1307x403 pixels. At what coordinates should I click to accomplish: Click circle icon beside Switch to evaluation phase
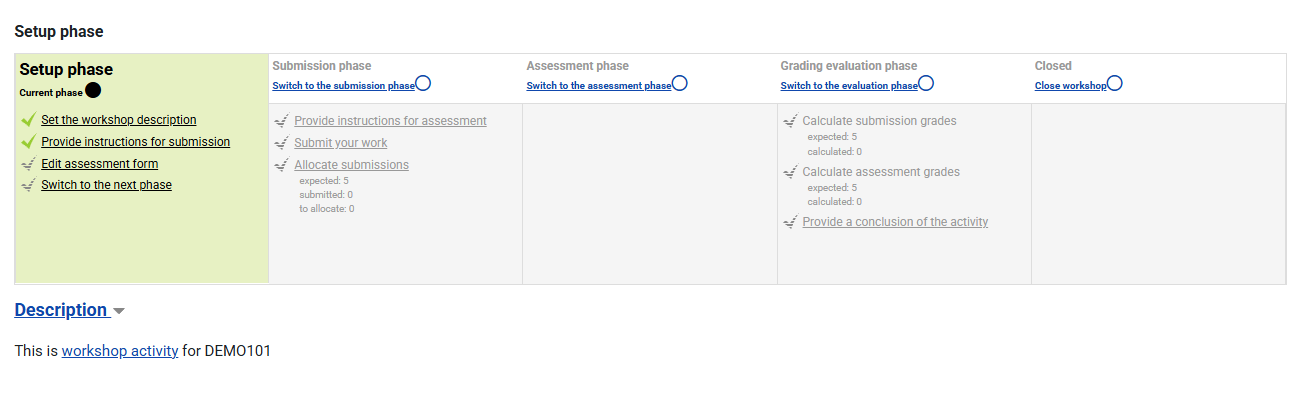(x=926, y=83)
